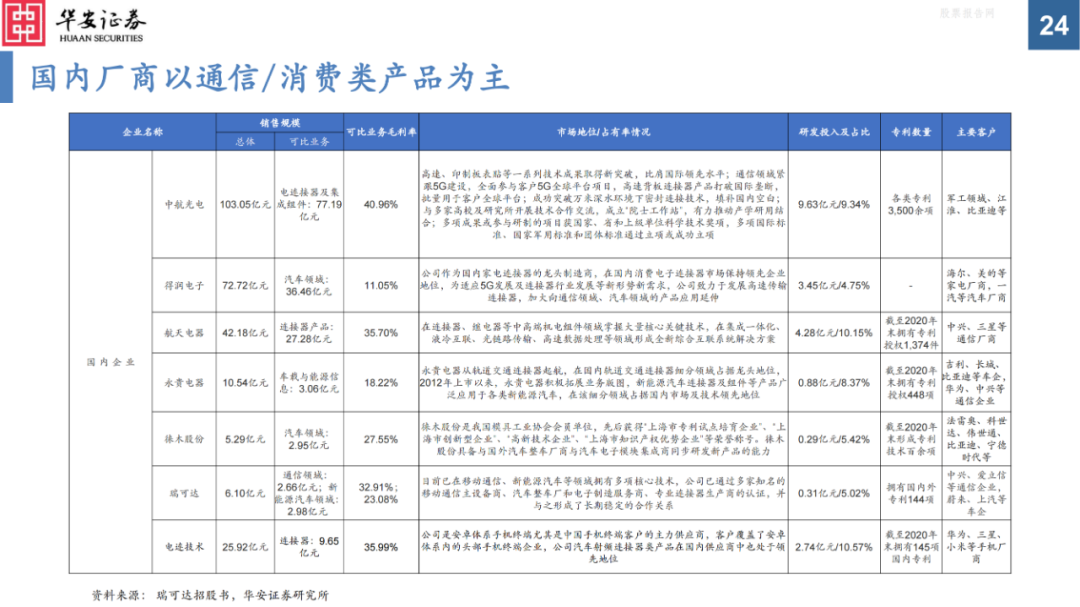Click the 车载与能源信息: 3.06亿元 cell
The image size is (1080, 607).
(309, 382)
